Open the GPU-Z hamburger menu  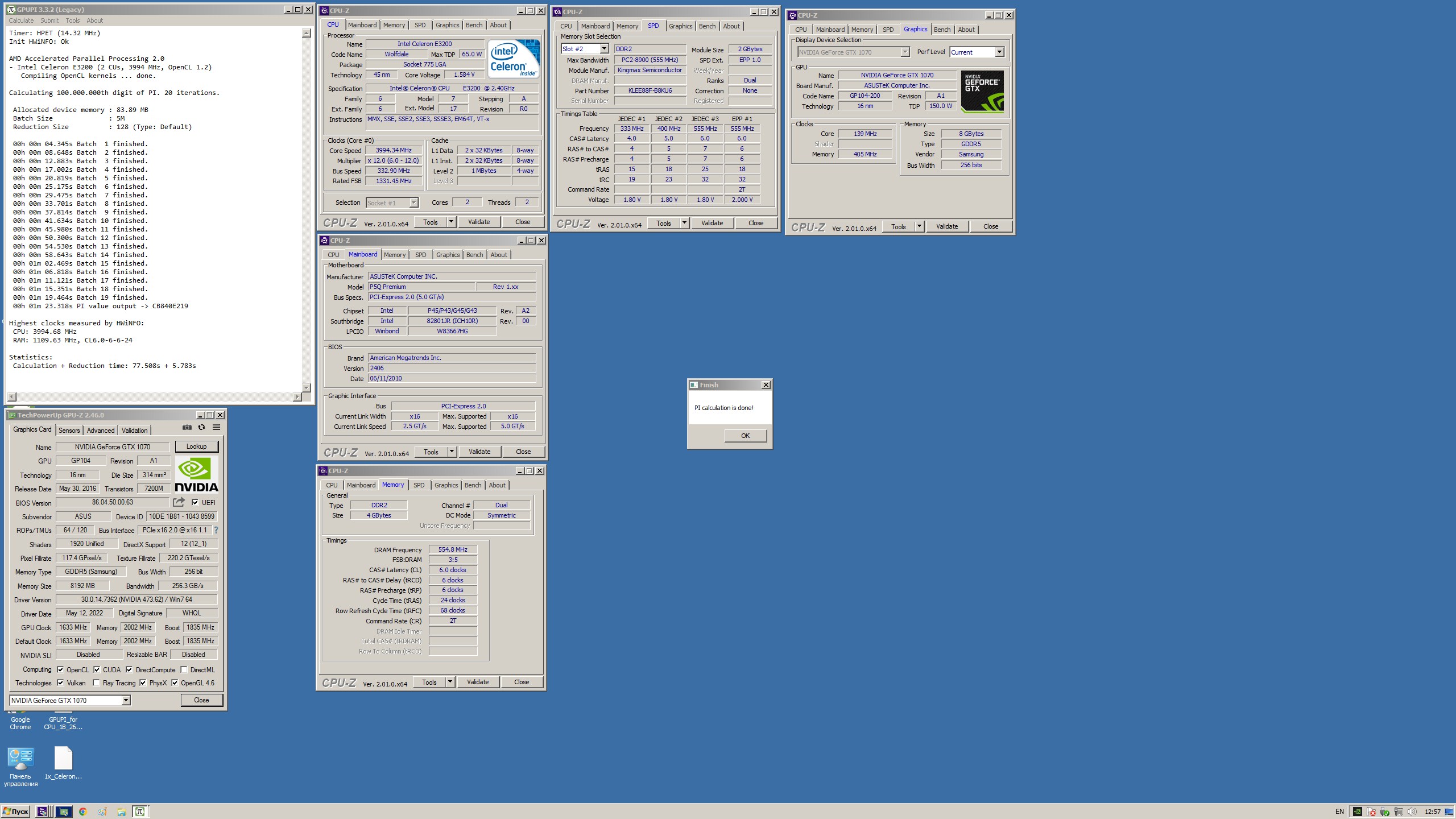pos(216,428)
